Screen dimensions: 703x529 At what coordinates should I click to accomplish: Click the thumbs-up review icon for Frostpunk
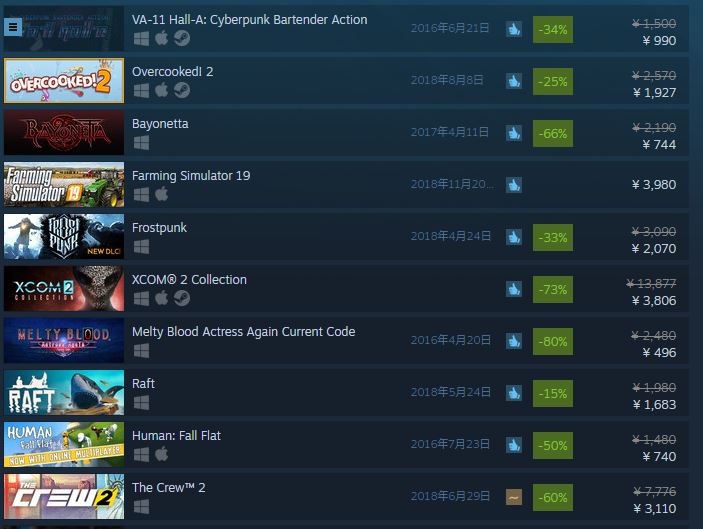tap(514, 237)
